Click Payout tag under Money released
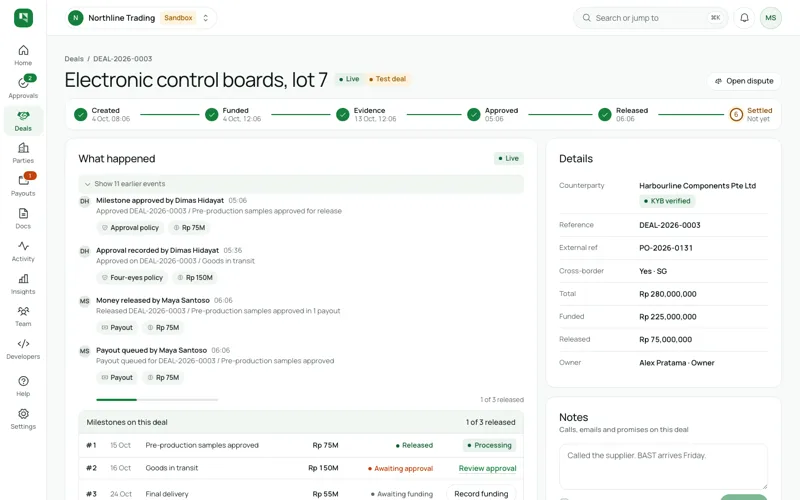 click(117, 328)
